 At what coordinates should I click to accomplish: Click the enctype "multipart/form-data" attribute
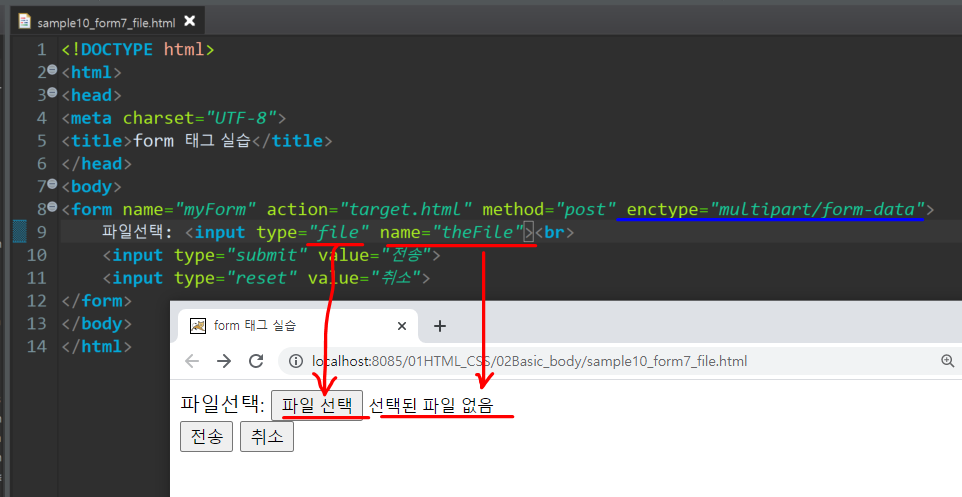(x=775, y=209)
